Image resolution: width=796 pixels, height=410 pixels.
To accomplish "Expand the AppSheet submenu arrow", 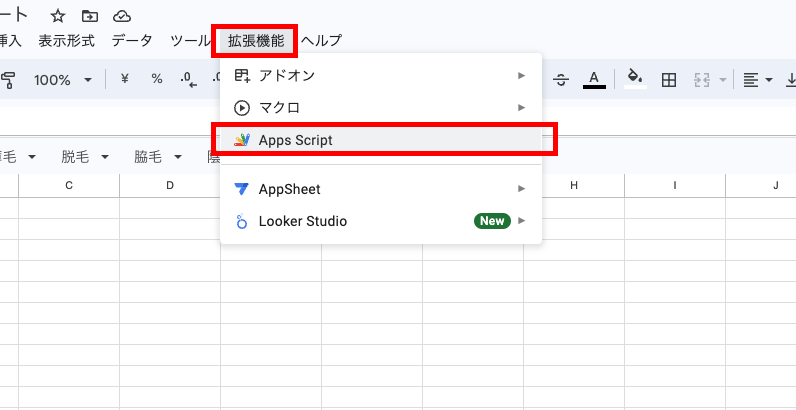I will (x=521, y=189).
